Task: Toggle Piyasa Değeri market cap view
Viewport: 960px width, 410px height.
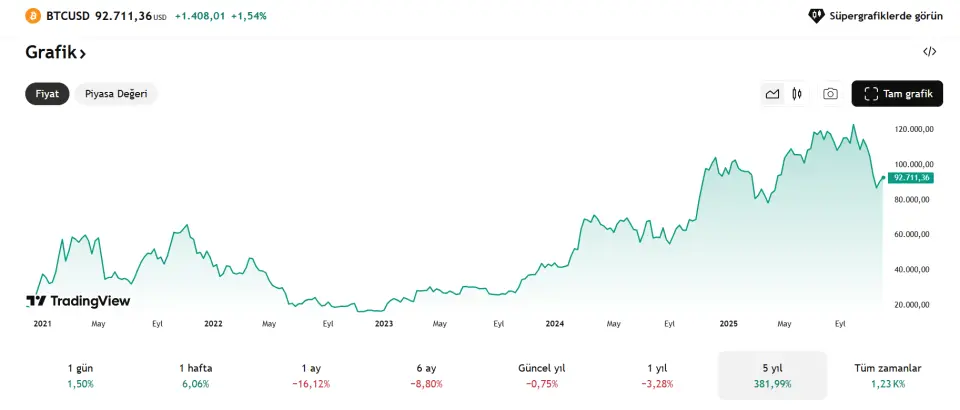Action: click(x=116, y=94)
